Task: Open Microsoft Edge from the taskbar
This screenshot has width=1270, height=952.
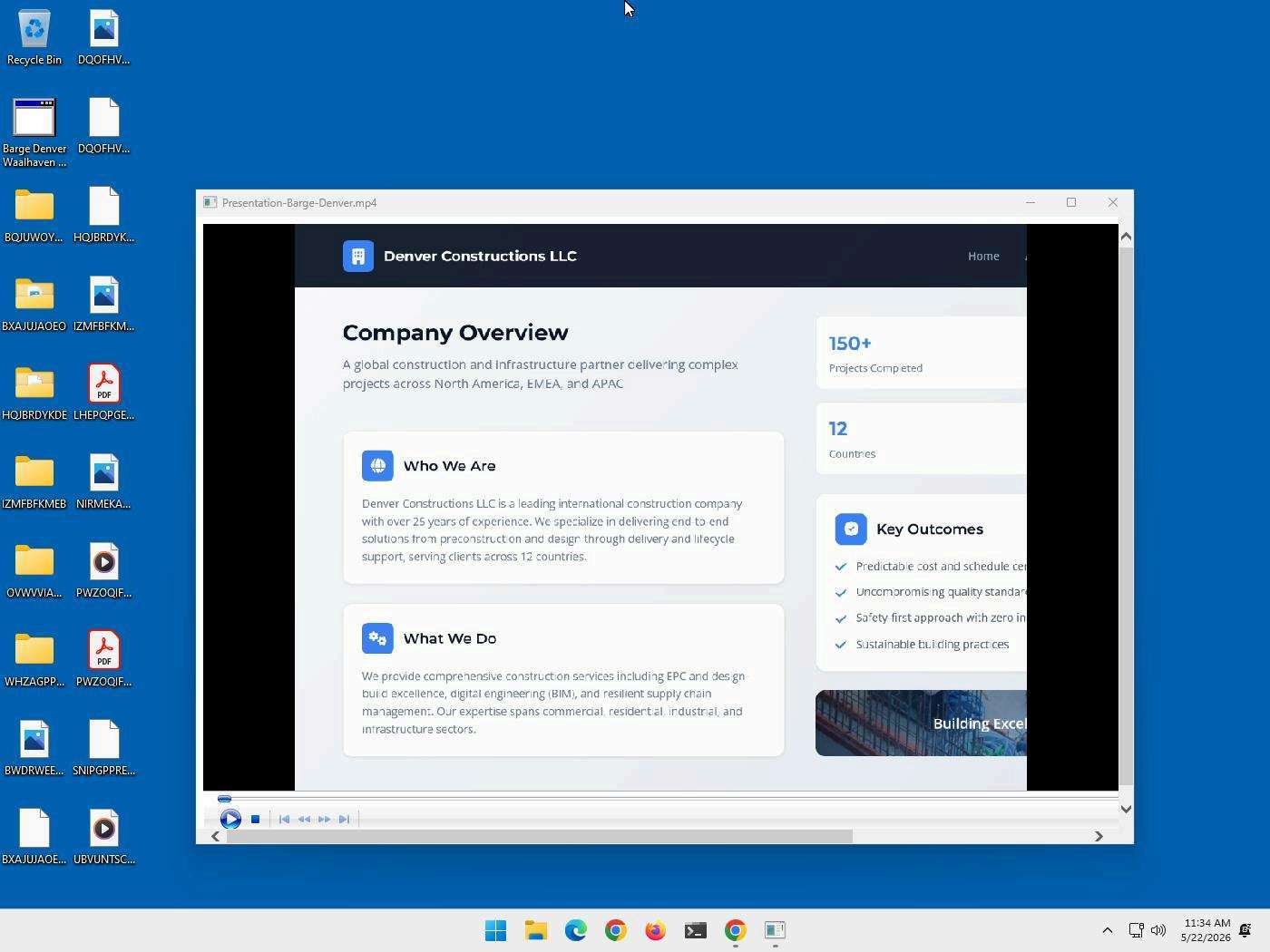Action: point(575,930)
